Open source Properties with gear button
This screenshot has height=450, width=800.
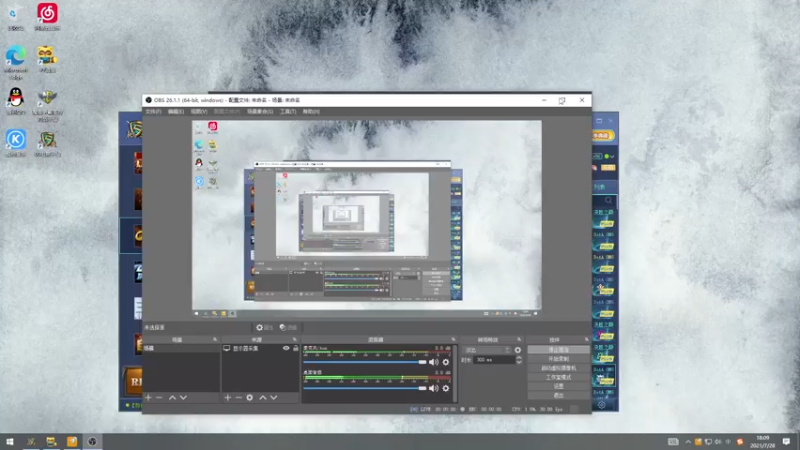point(264,328)
